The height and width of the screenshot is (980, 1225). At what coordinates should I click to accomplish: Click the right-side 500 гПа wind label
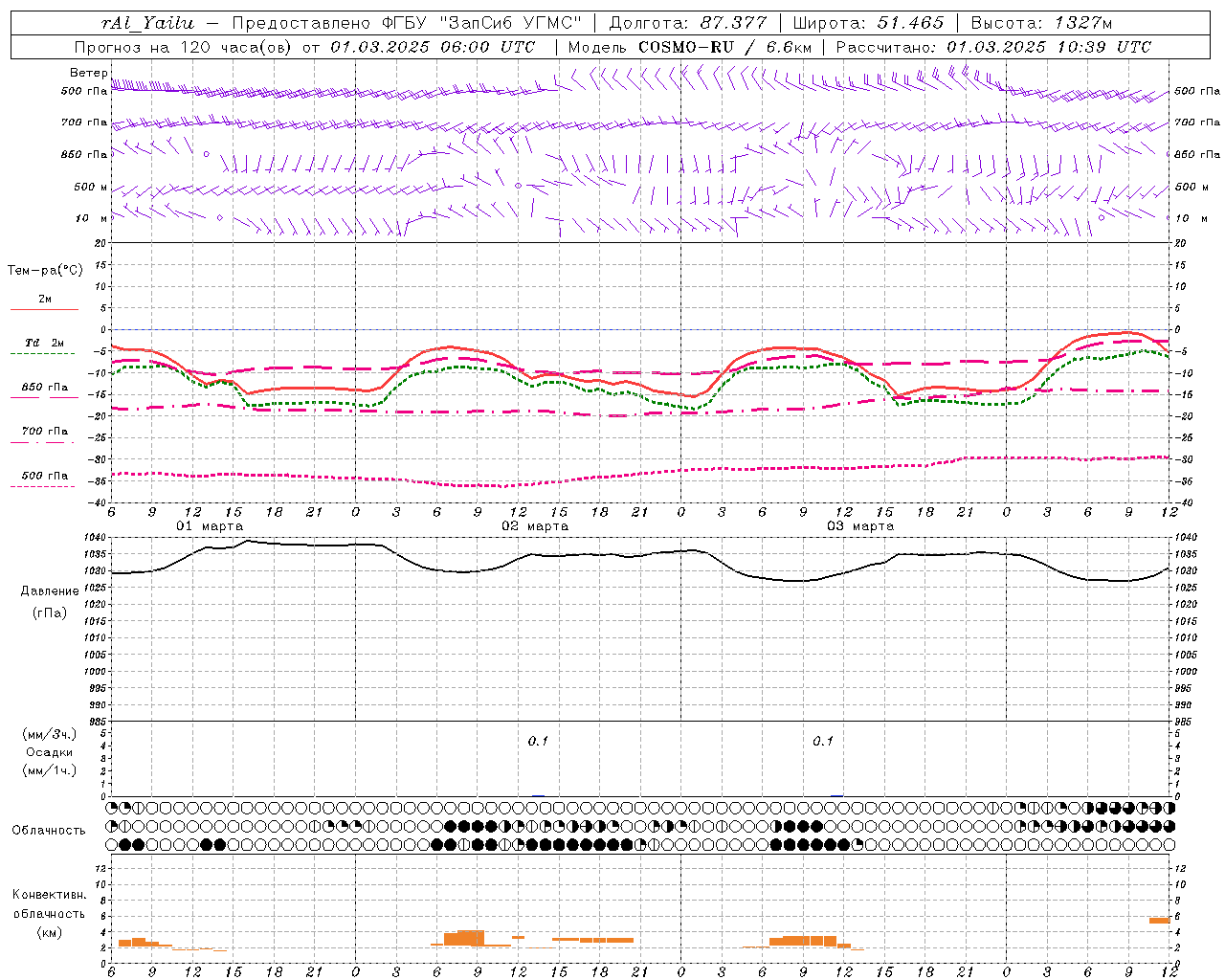point(1197,91)
